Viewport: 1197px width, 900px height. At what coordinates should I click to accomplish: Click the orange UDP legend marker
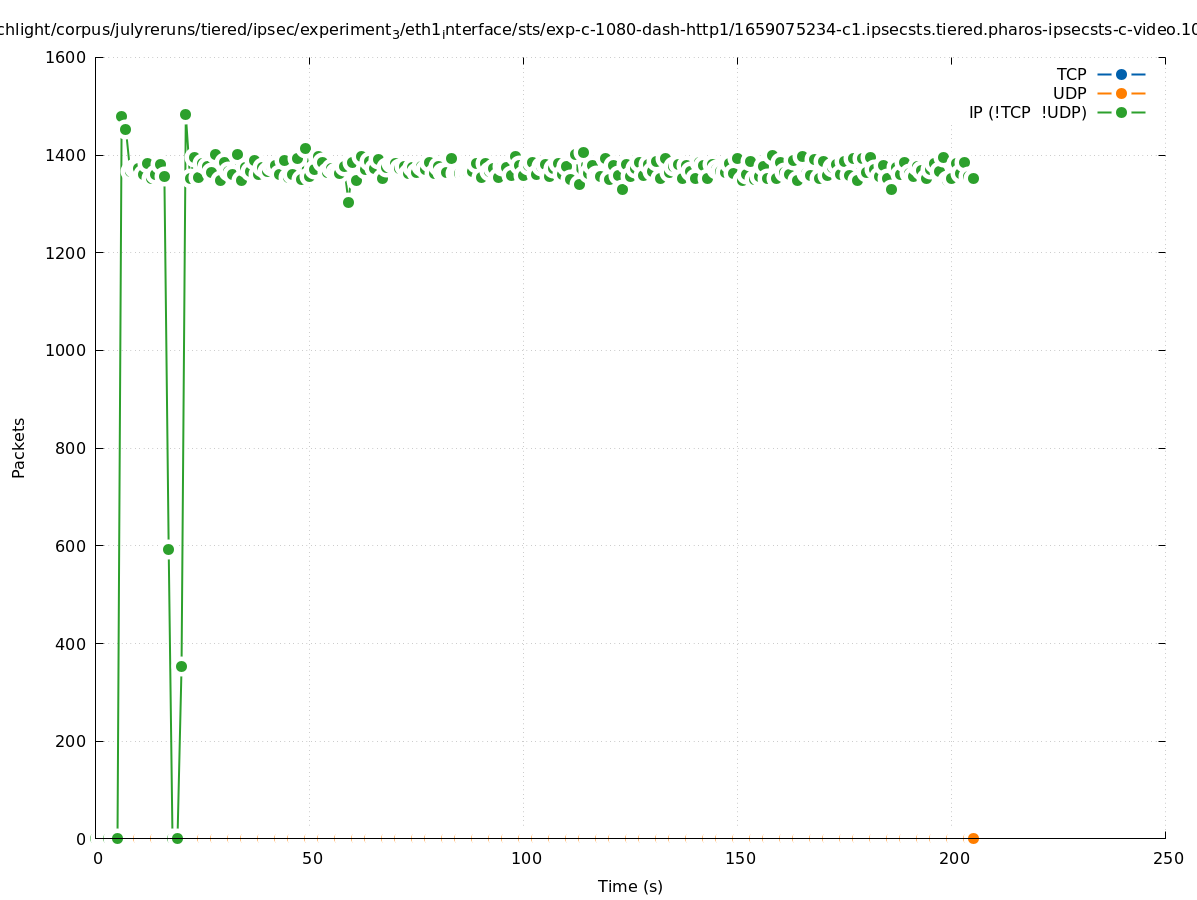pos(1121,93)
